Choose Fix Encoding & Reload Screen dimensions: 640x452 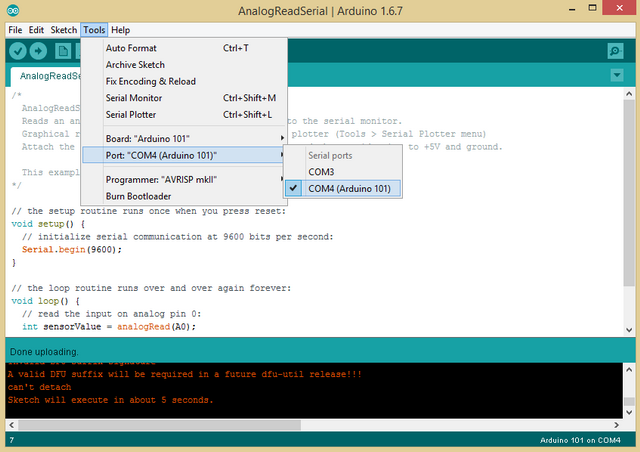(184, 82)
